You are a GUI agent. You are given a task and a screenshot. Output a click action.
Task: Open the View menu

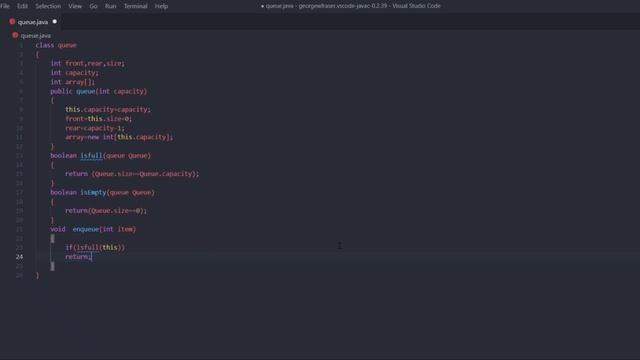[x=75, y=6]
